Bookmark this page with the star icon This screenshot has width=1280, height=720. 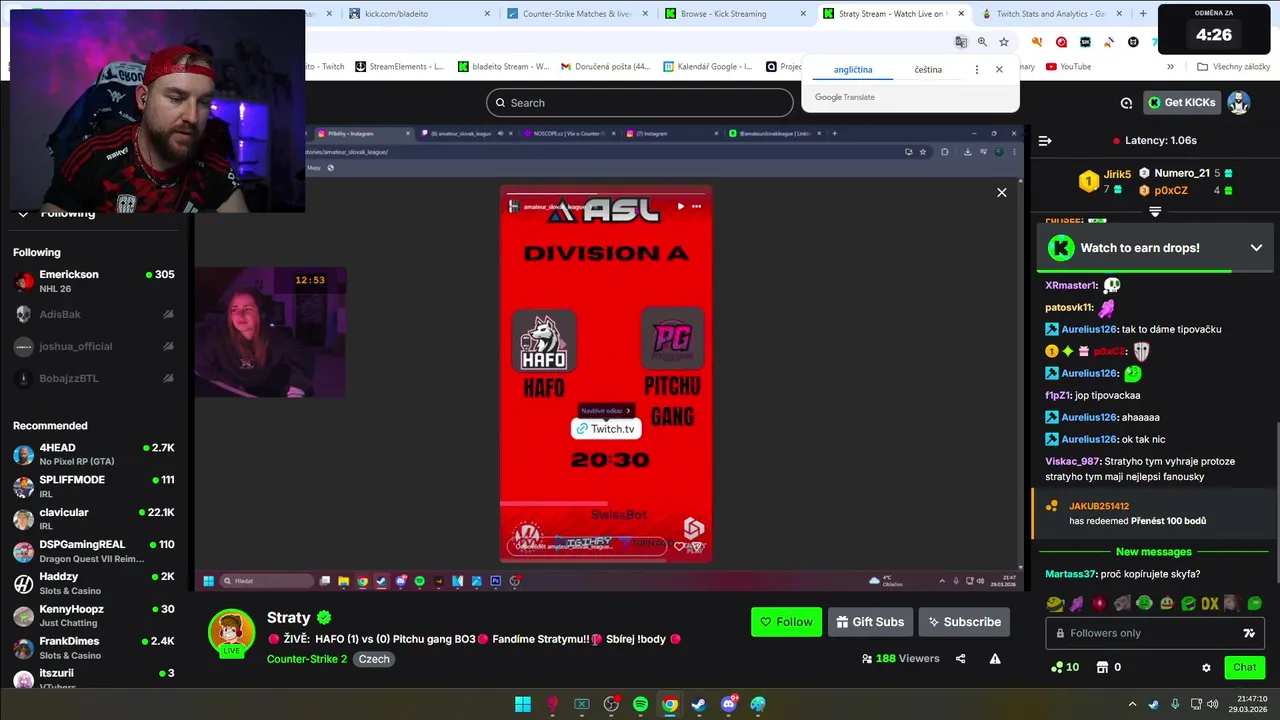1004,42
